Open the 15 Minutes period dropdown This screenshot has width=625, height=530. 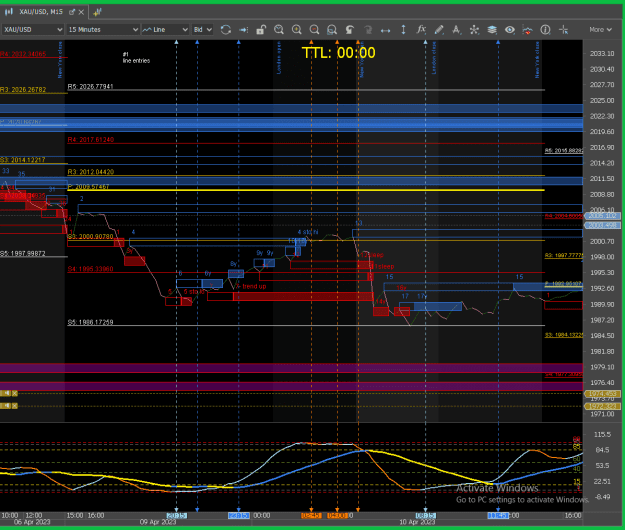click(x=102, y=29)
